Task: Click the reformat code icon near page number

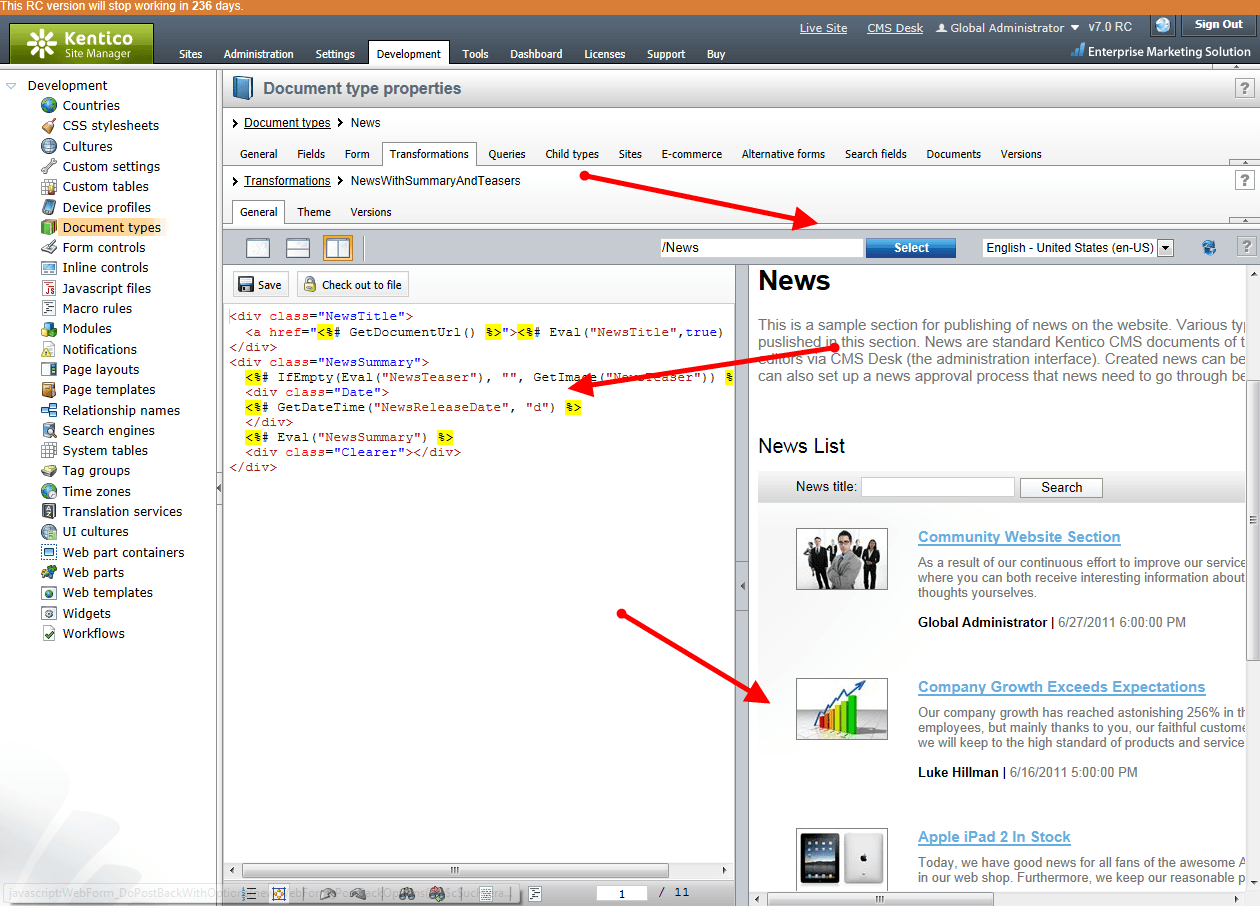Action: coord(535,894)
